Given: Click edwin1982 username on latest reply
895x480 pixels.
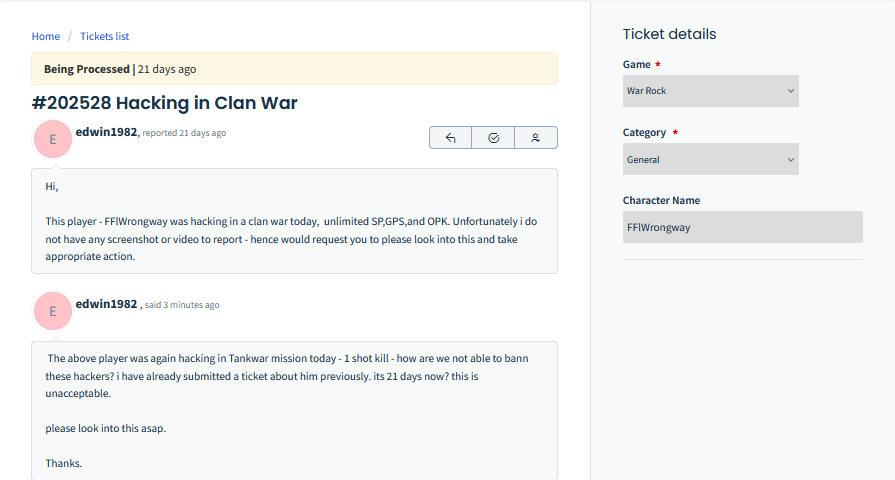Looking at the screenshot, I should point(106,304).
